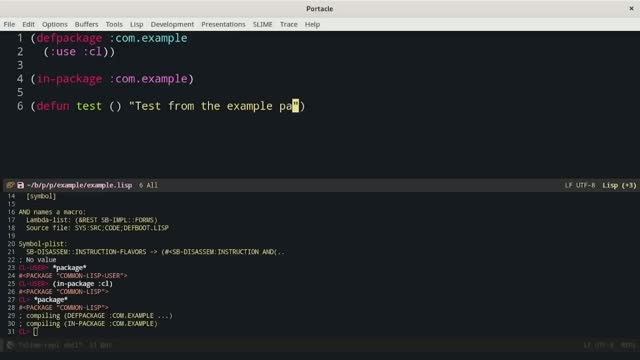Click #<PACKAGE "COMMON-LISP"> on line 28

coord(64,308)
